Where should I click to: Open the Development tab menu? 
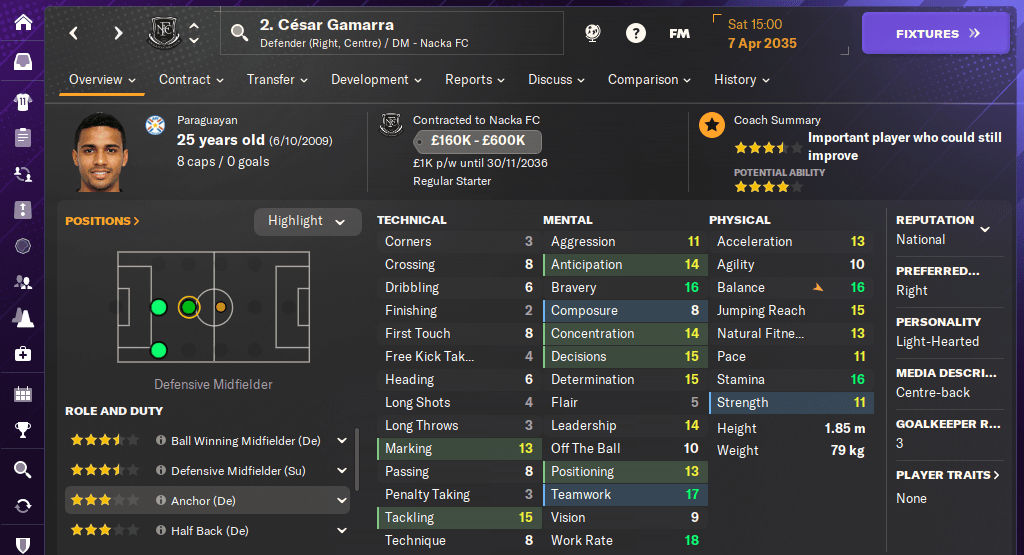(376, 80)
